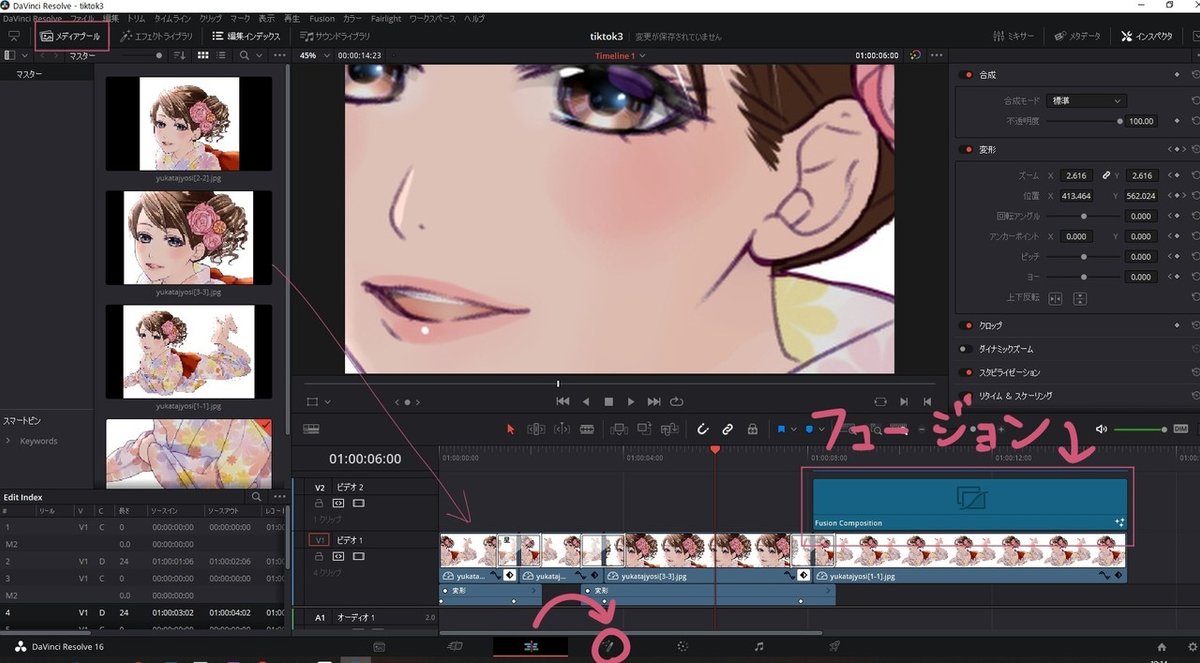This screenshot has height=663, width=1200.
Task: Open the エフェクトライブラリ panel
Action: click(158, 36)
